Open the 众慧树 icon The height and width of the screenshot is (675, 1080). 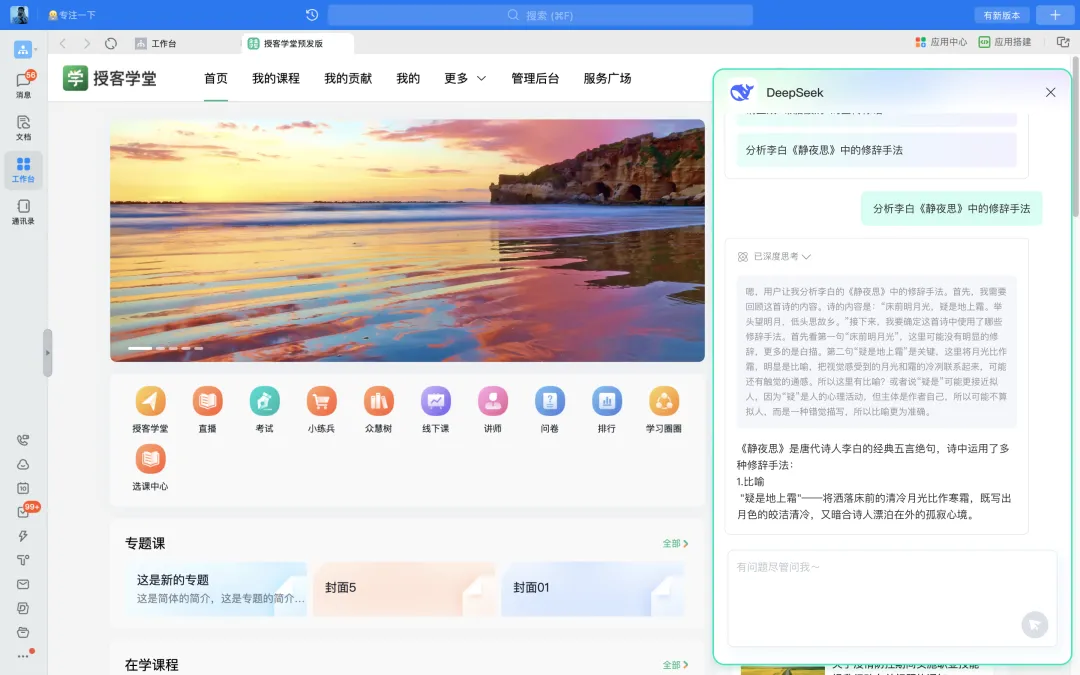click(x=378, y=402)
